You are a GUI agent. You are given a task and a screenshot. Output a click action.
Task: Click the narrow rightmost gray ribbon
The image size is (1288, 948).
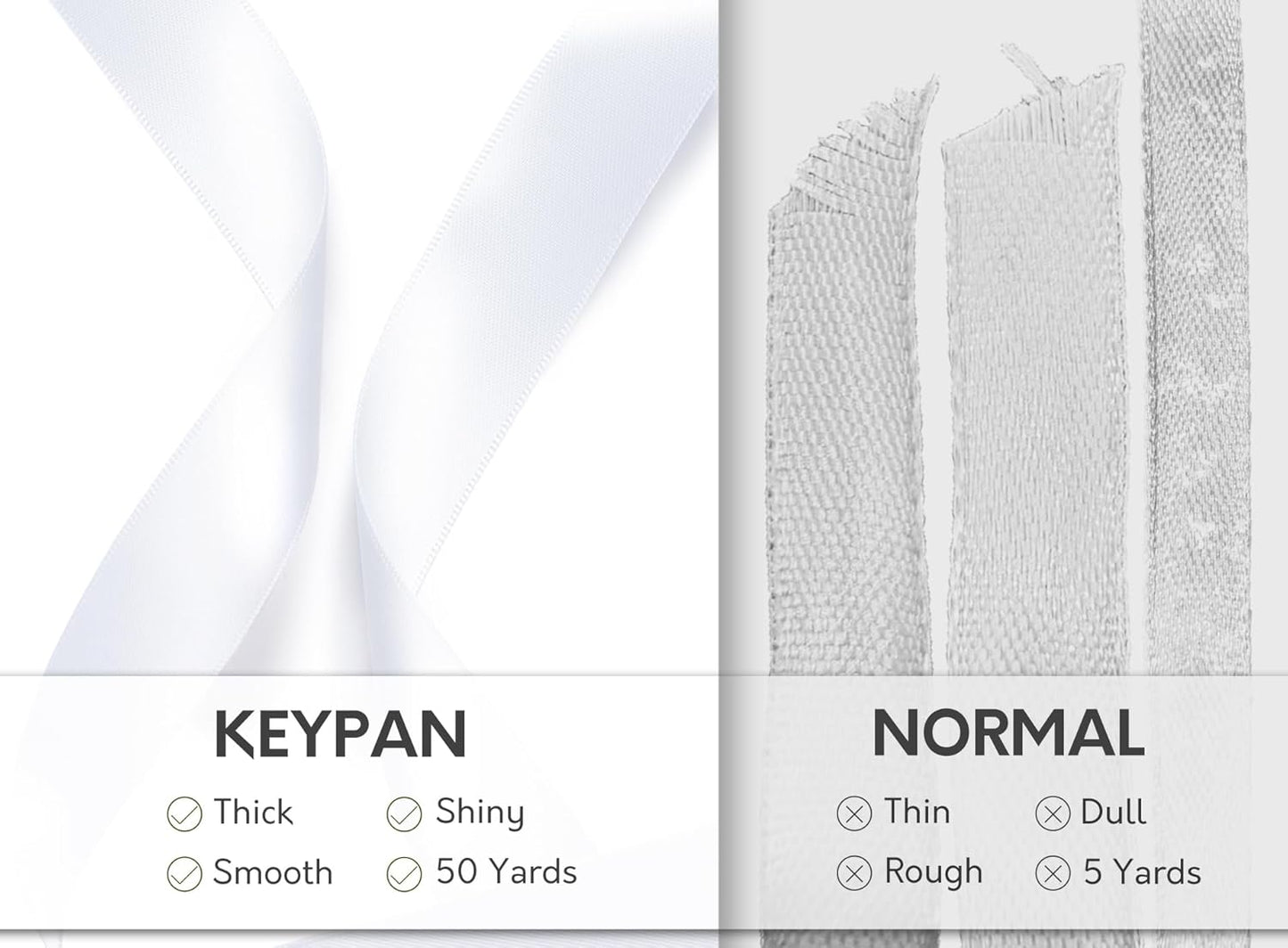pyautogui.click(x=1185, y=356)
